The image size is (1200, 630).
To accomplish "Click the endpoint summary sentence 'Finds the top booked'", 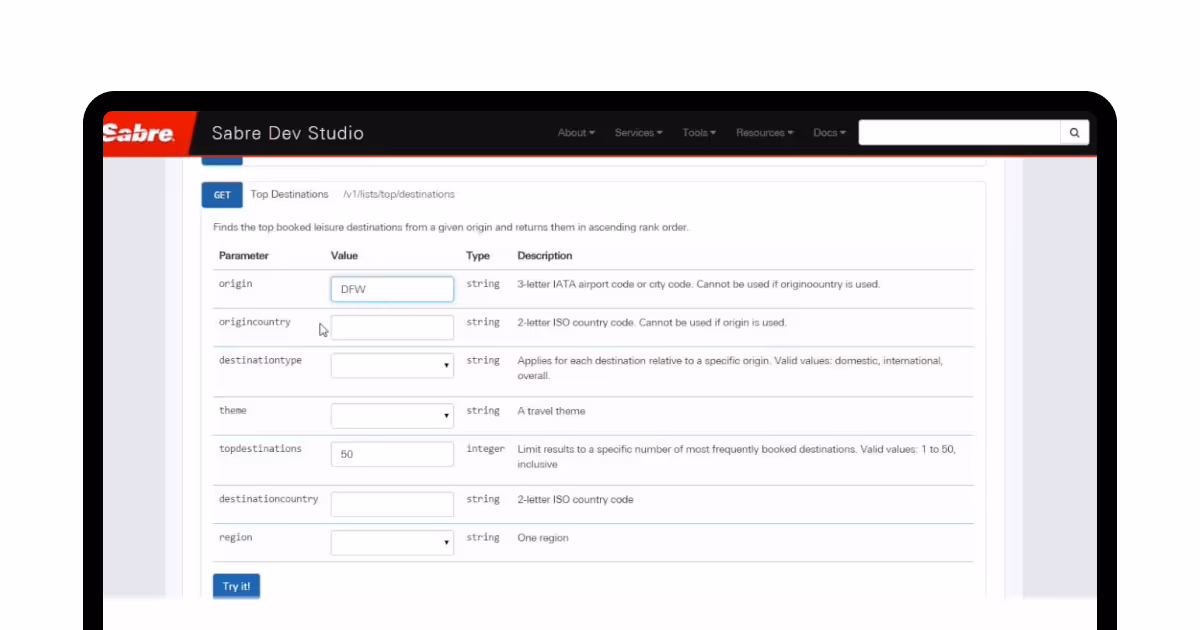I will click(x=451, y=227).
